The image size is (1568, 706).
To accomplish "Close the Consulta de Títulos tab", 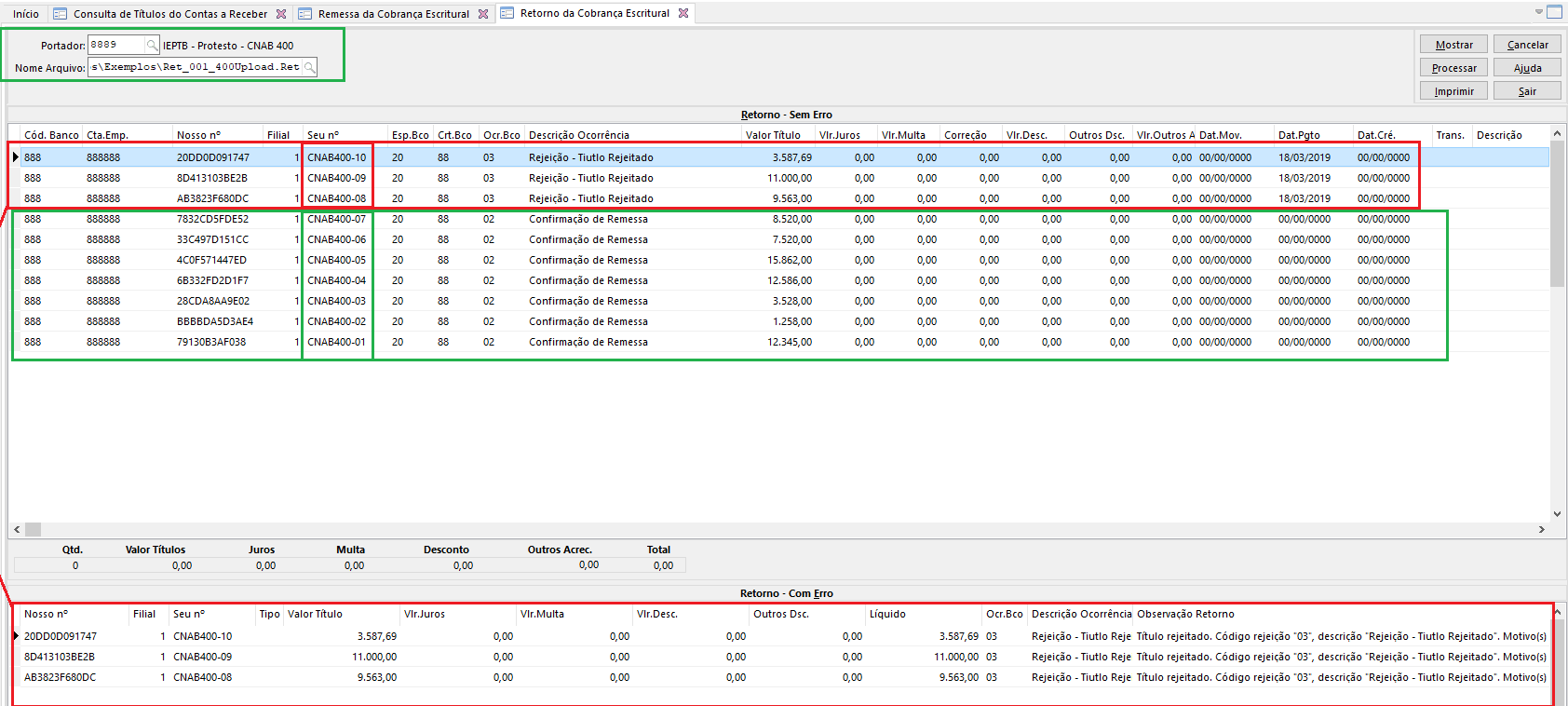I will 281,14.
